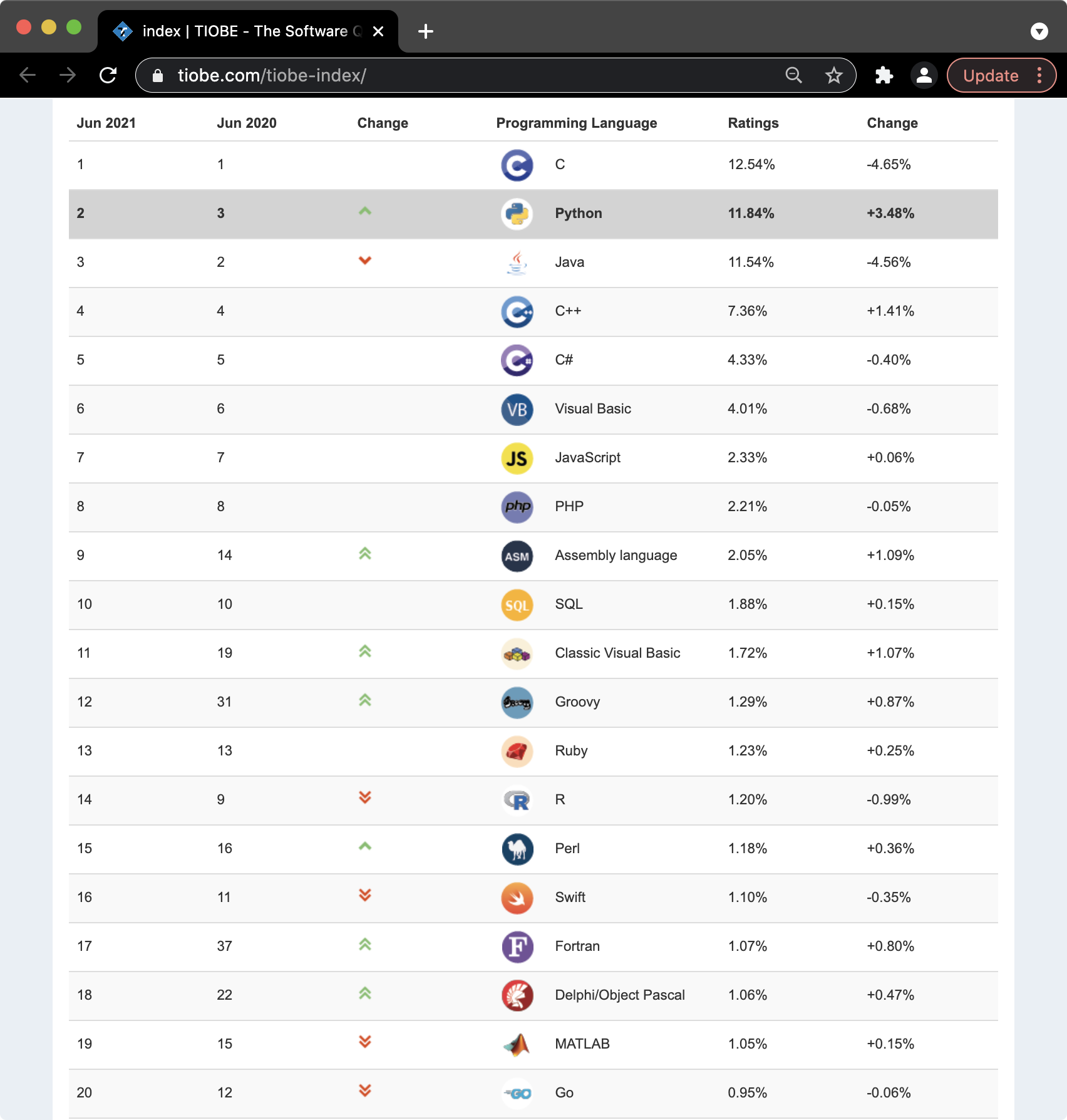The width and height of the screenshot is (1067, 1120).
Task: Click the Groovy logo icon
Action: click(x=517, y=703)
